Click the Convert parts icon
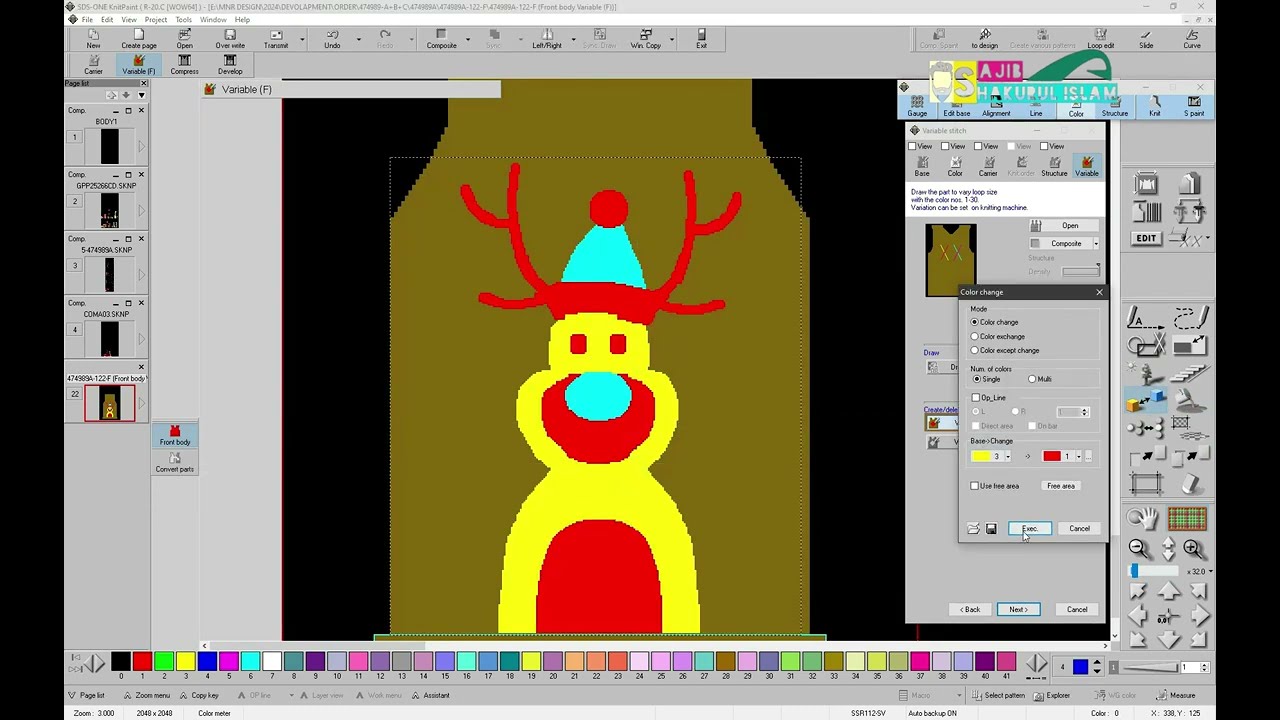Screen dimensions: 1280x720 pos(174,462)
